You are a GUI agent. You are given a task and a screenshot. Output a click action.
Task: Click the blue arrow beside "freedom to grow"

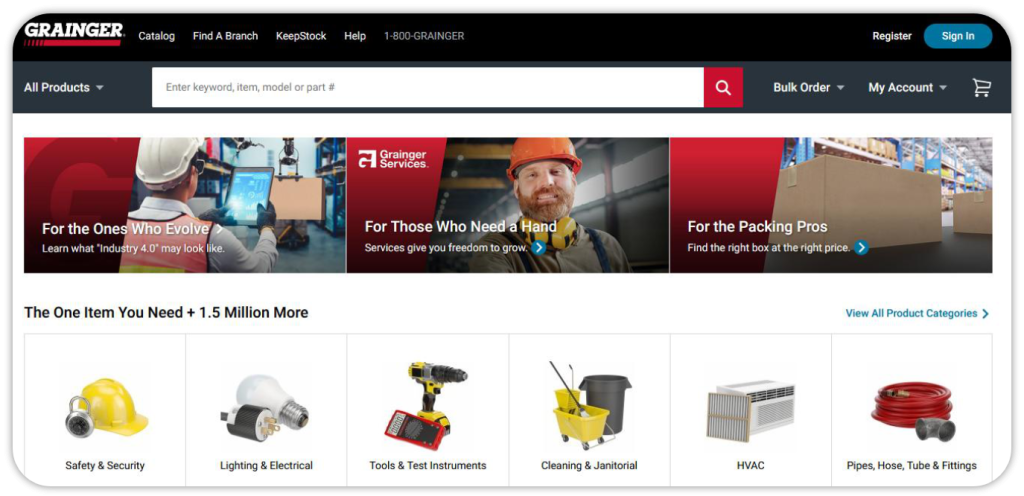point(539,248)
